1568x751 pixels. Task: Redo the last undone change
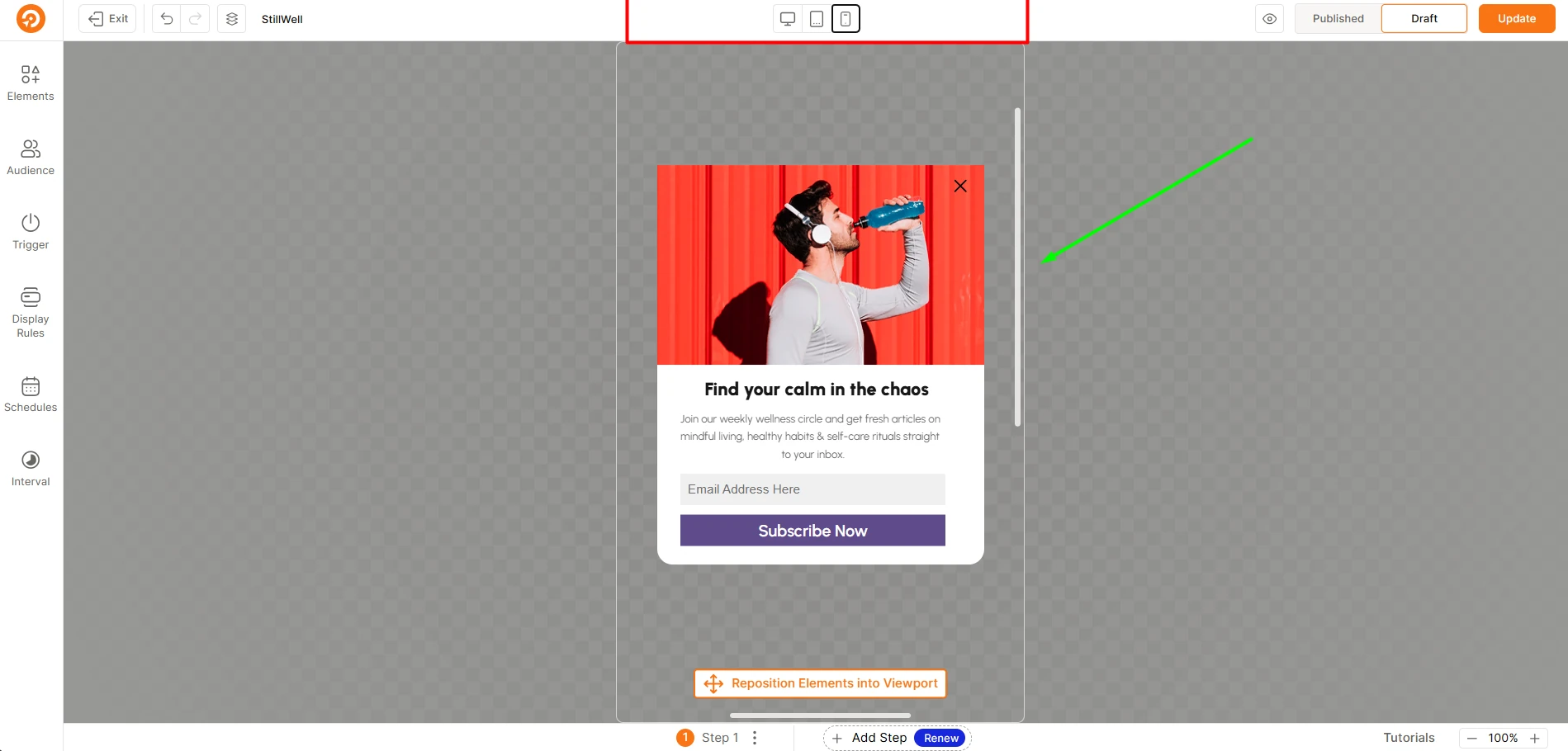(195, 18)
